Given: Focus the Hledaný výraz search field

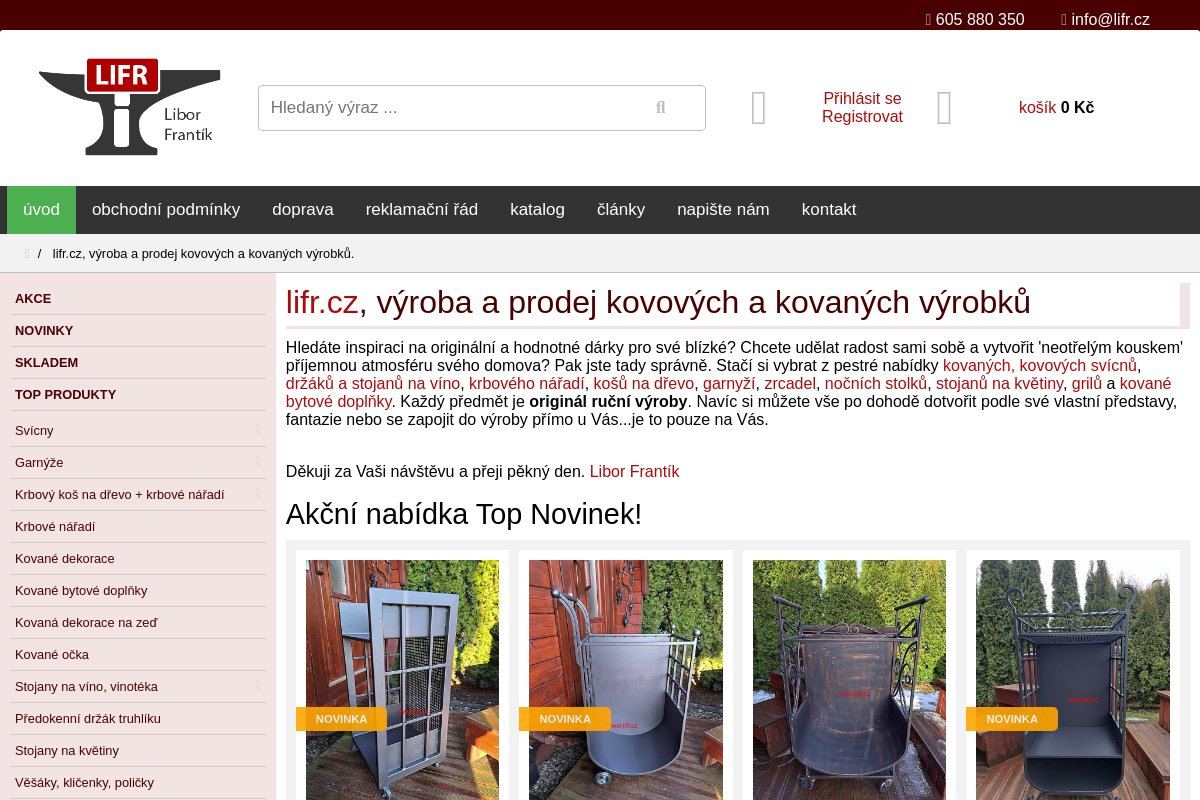Looking at the screenshot, I should pyautogui.click(x=450, y=108).
